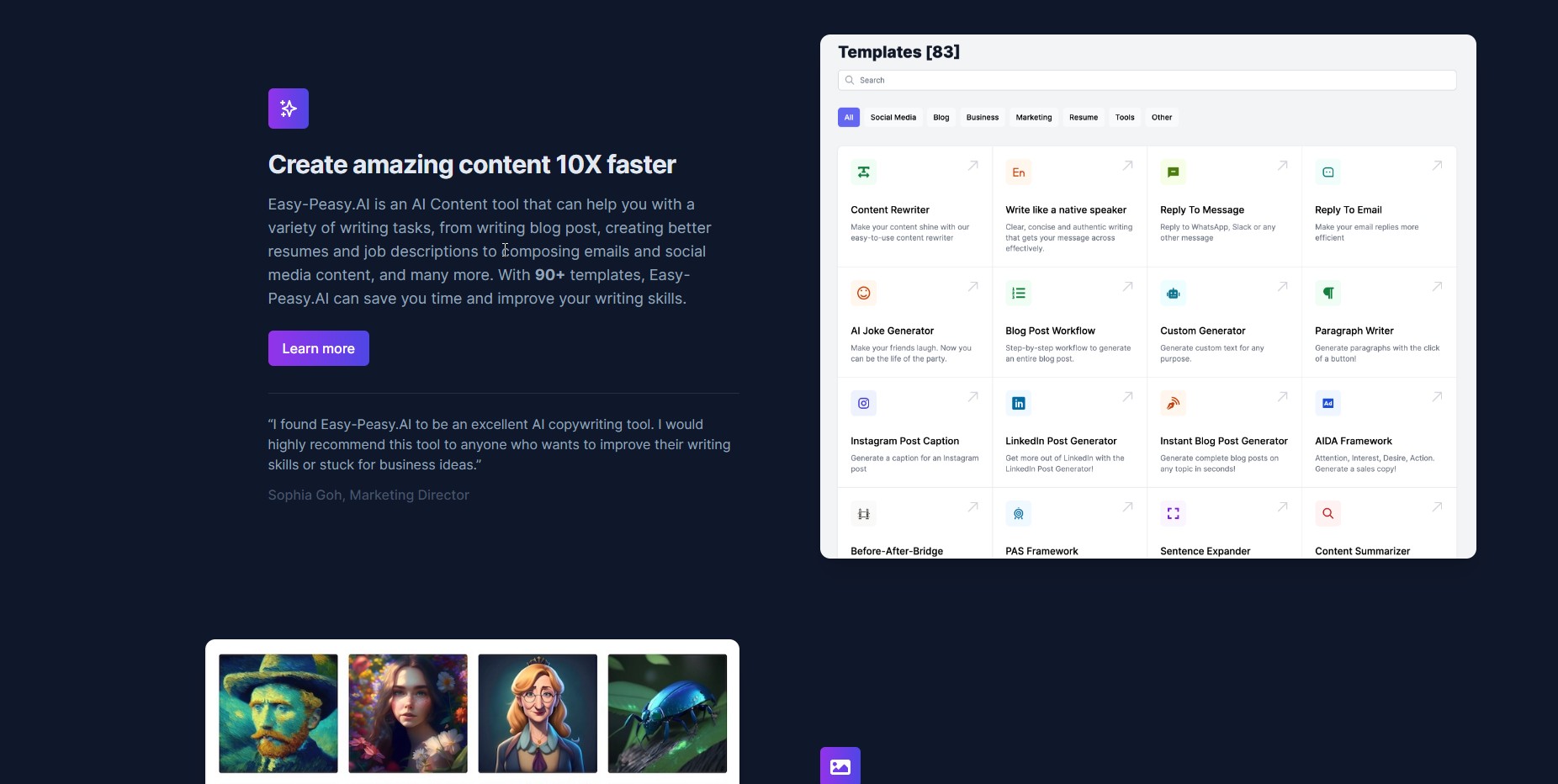
Task: Click the 'Templates [83]' heading
Action: coord(898,52)
